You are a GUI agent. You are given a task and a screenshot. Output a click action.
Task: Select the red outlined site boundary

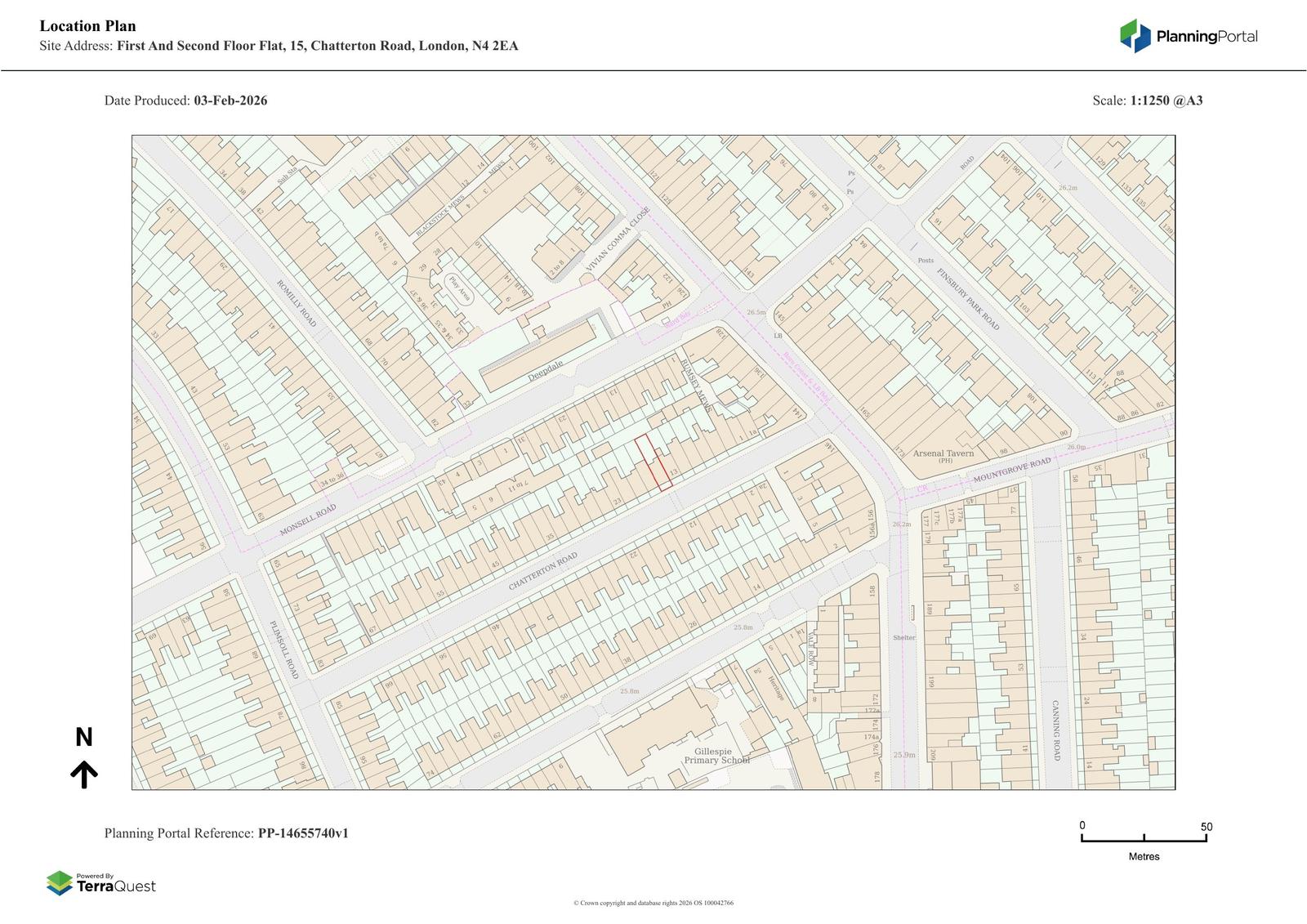[653, 462]
